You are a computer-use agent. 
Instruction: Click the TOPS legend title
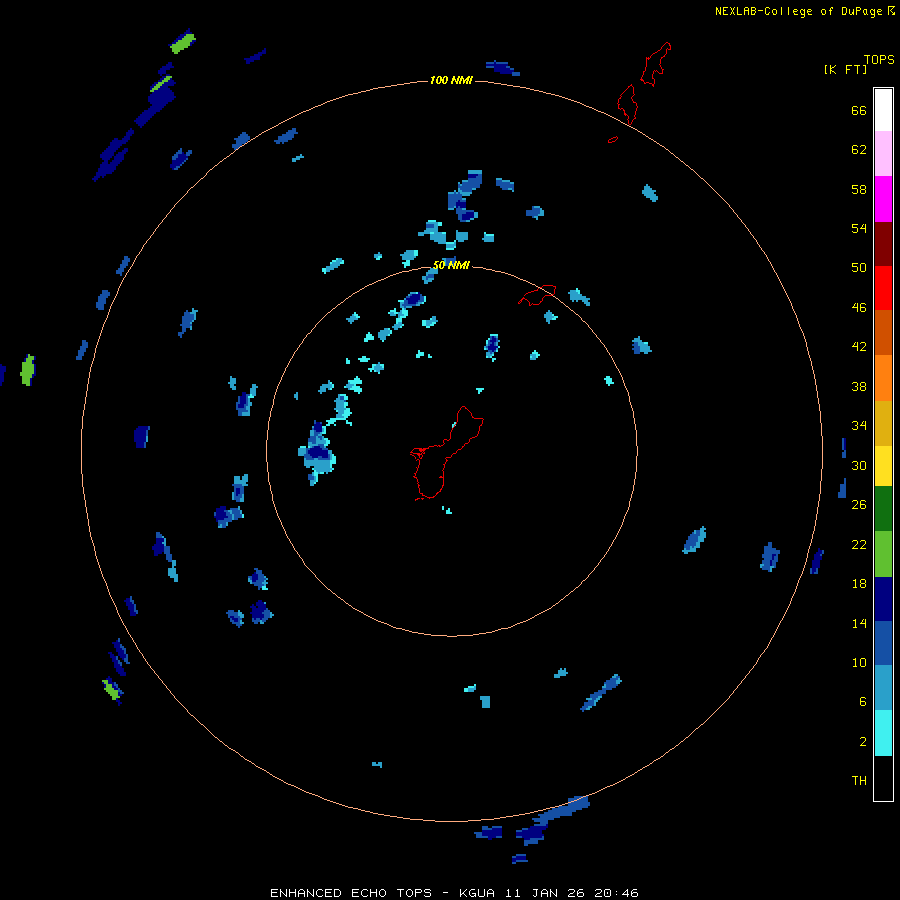[x=879, y=59]
